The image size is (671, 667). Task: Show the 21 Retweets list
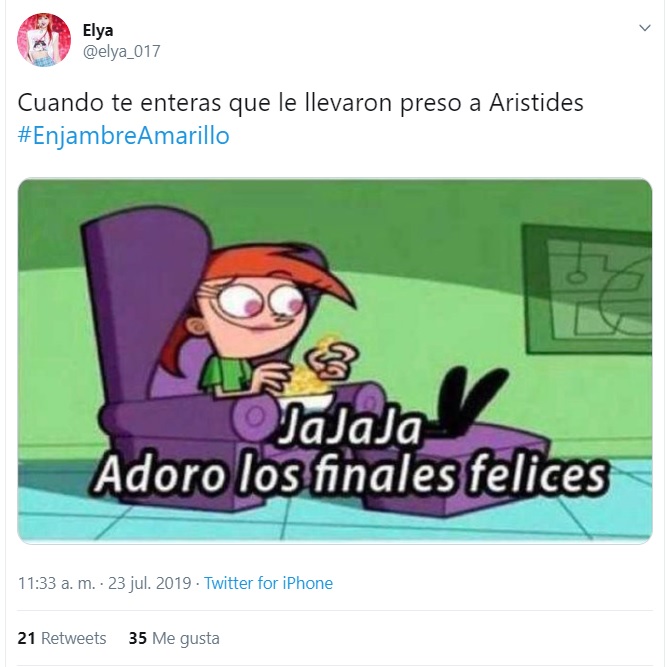tap(62, 638)
